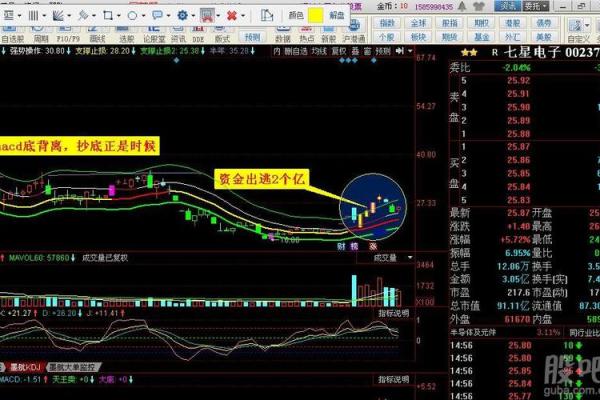Screen dimensions: 600x400
Task: Select the 全球 market tab
Action: coord(418,23)
